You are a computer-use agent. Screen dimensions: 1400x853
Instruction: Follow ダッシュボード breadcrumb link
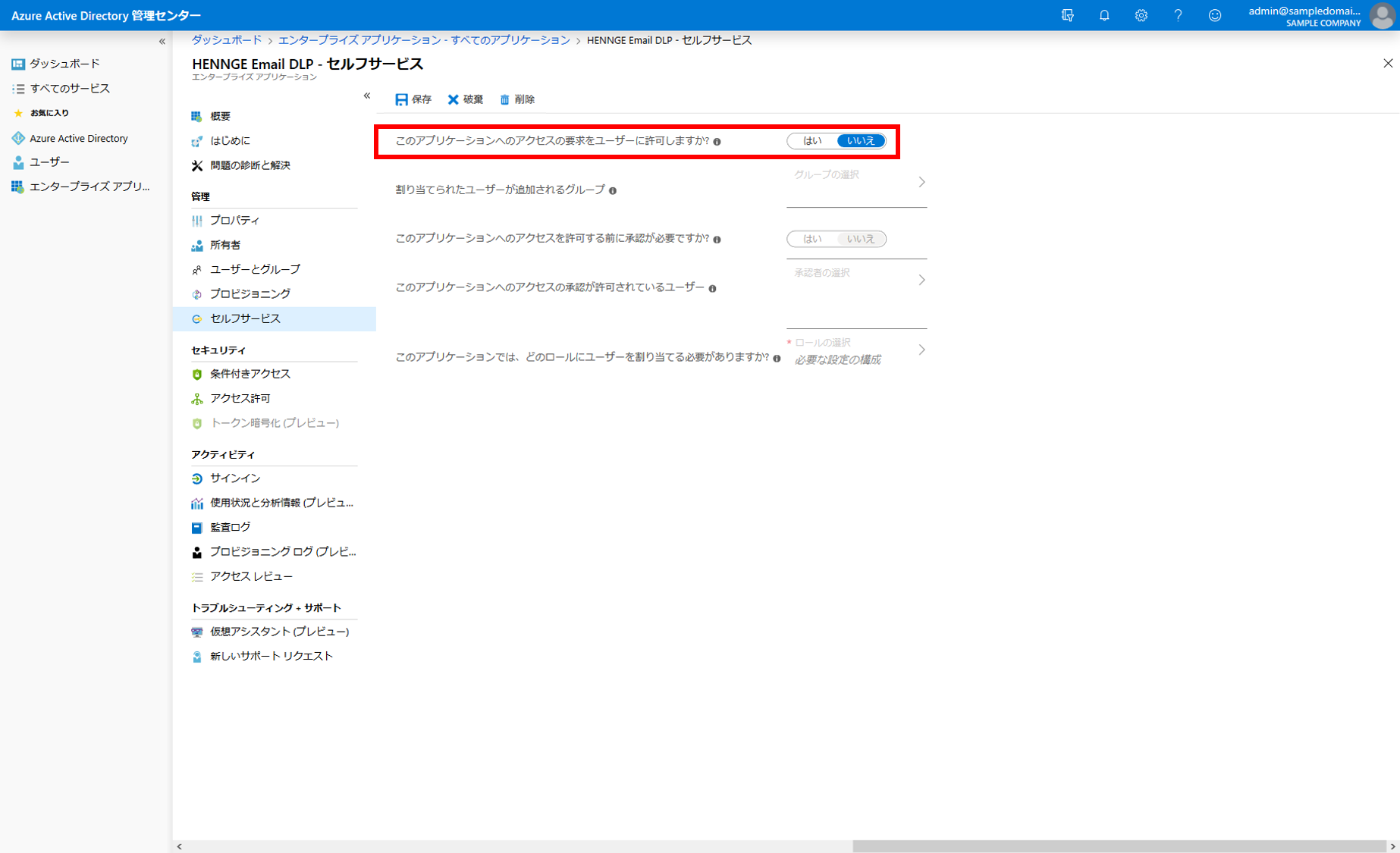[226, 40]
